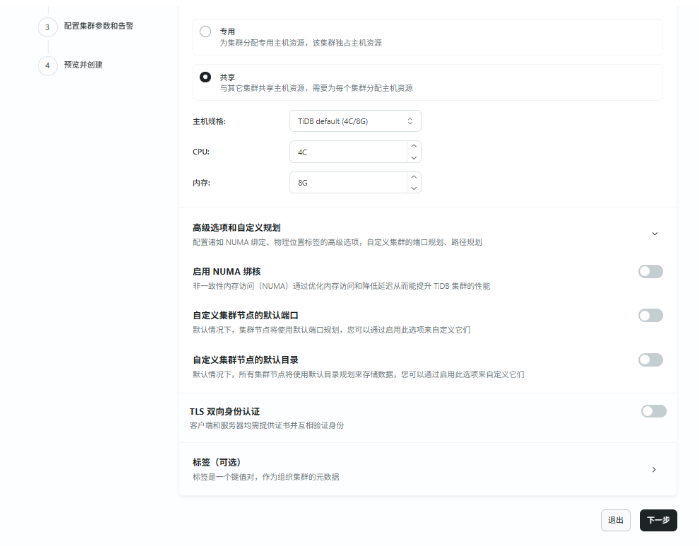
Task: Select the 共享 host radio option
Action: (206, 77)
